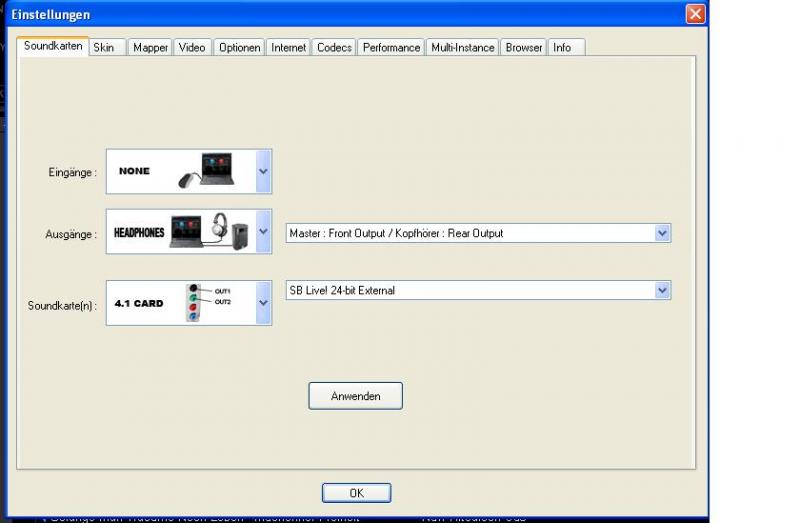This screenshot has height=523, width=800.
Task: Click the speaker graphic in Ausgänge selector
Action: [240, 237]
